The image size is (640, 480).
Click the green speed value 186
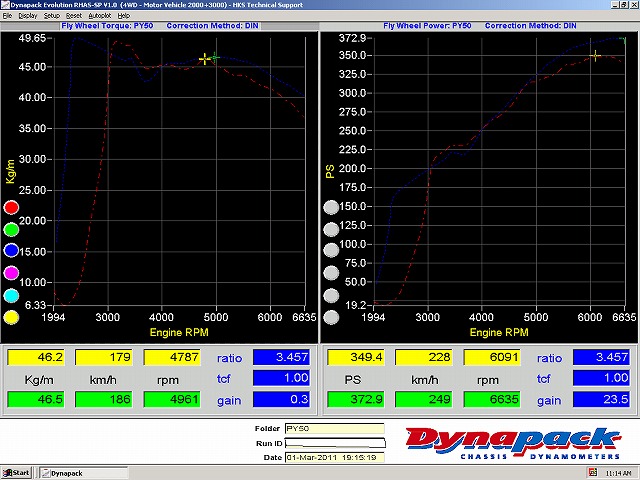(x=103, y=399)
